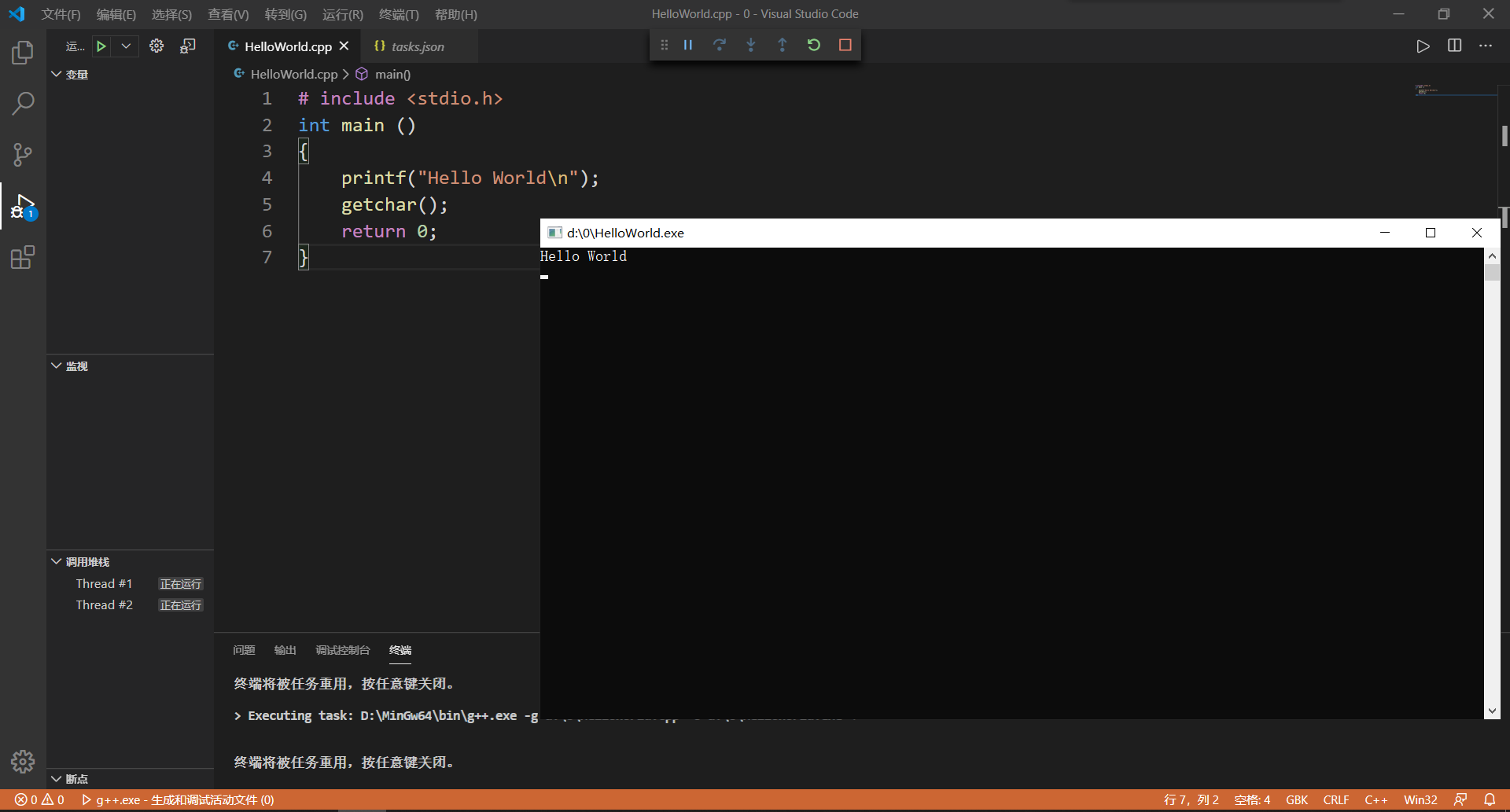Open the 编辑(E) menu
Image resolution: width=1510 pixels, height=812 pixels.
(116, 14)
